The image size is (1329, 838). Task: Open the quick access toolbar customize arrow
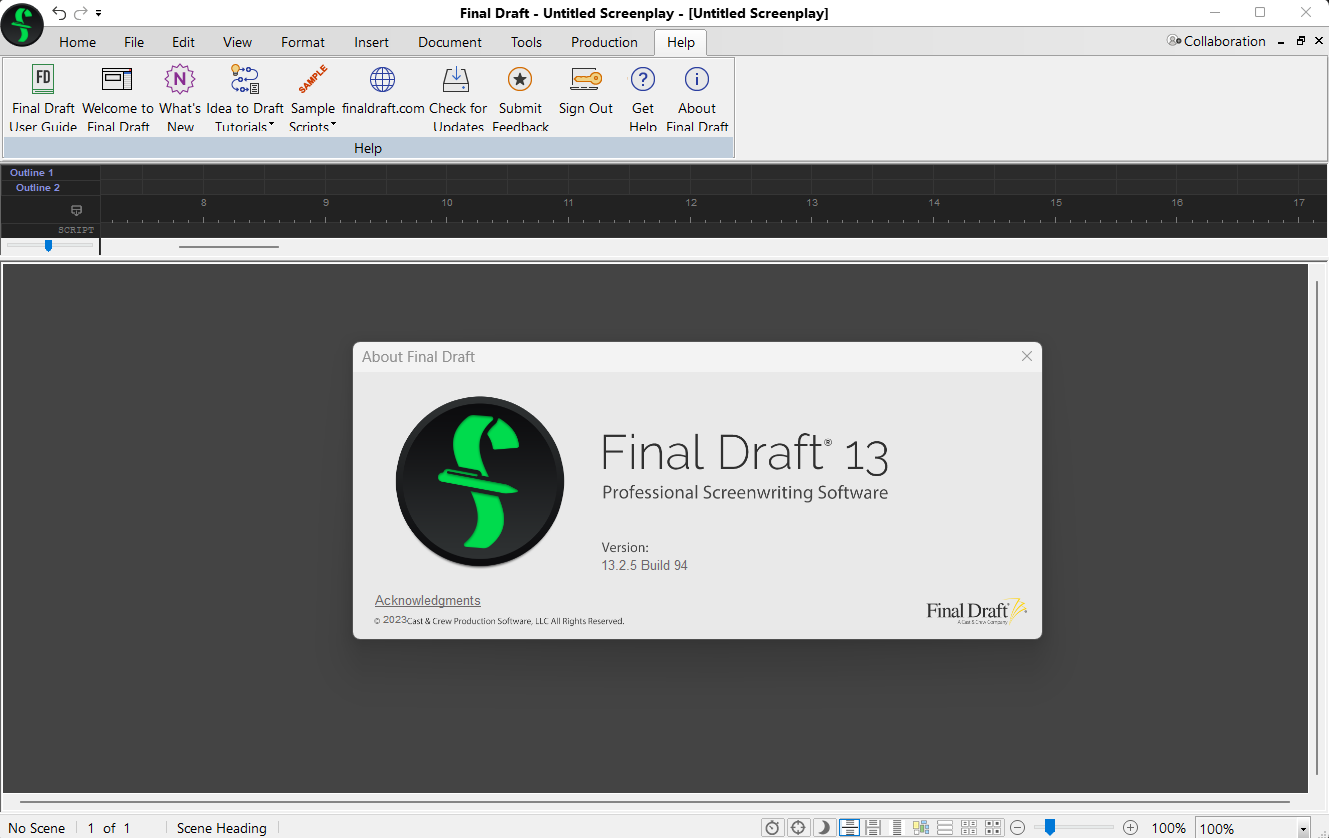[x=98, y=13]
